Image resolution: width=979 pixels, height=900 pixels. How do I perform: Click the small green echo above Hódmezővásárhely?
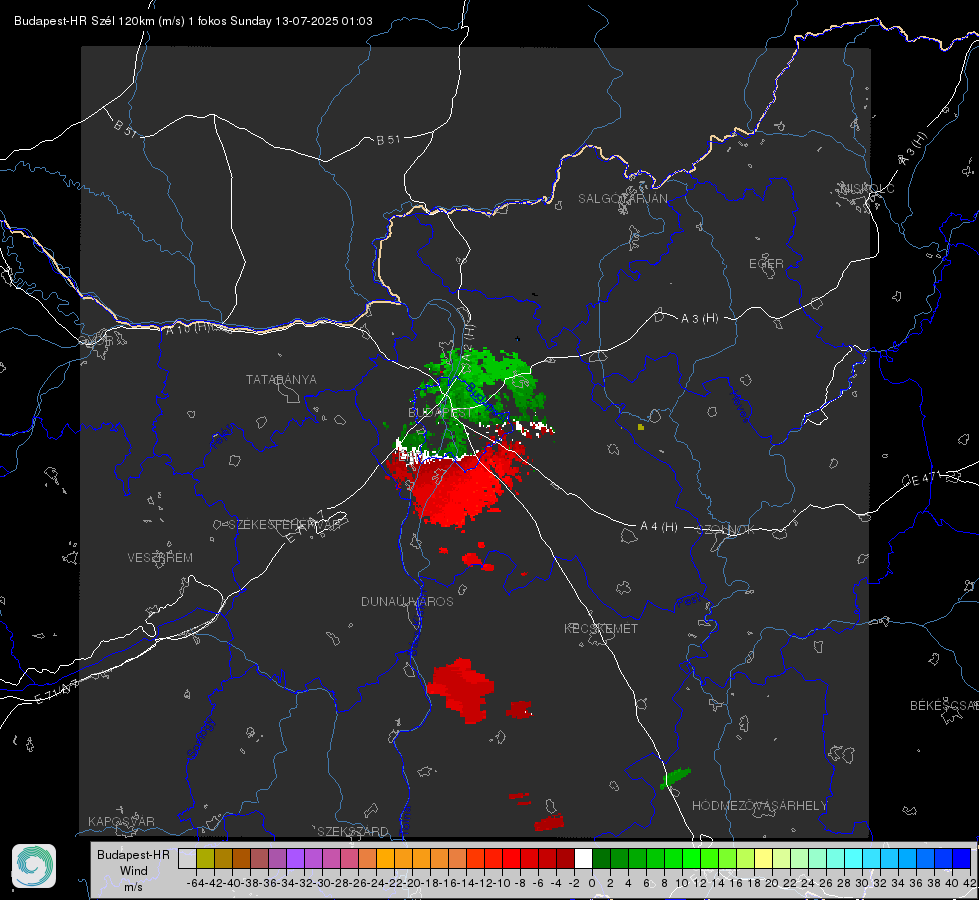point(675,778)
